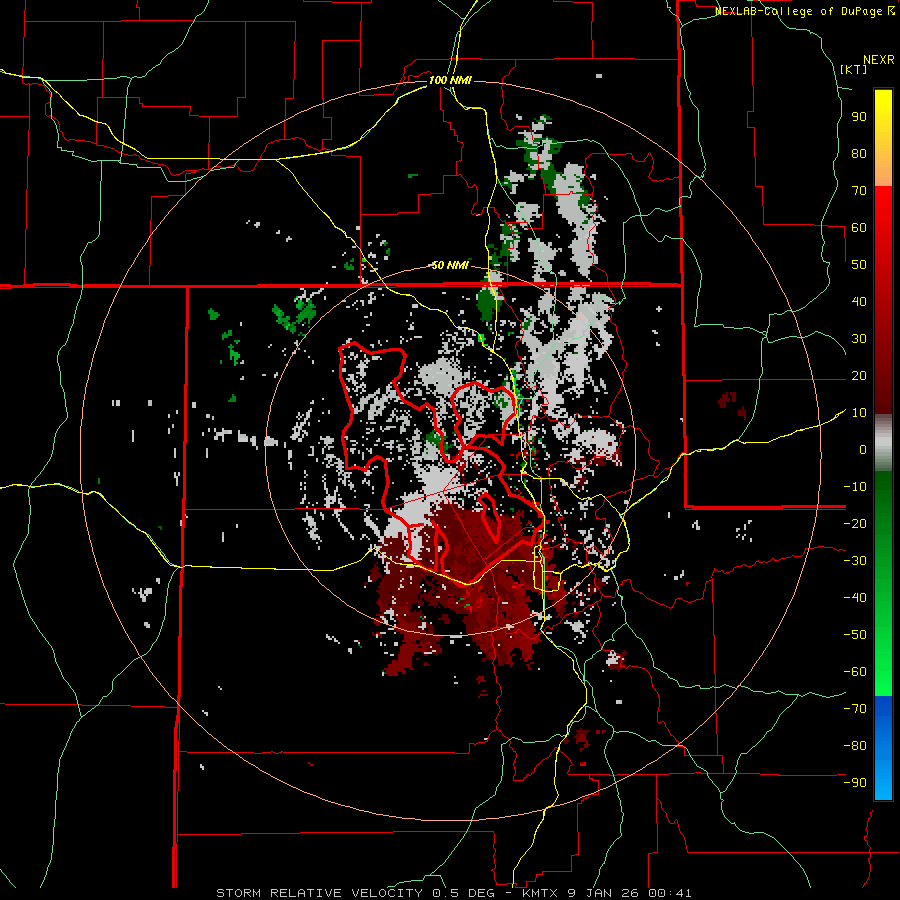Click the -70 scale value
This screenshot has width=900, height=900.
855,709
